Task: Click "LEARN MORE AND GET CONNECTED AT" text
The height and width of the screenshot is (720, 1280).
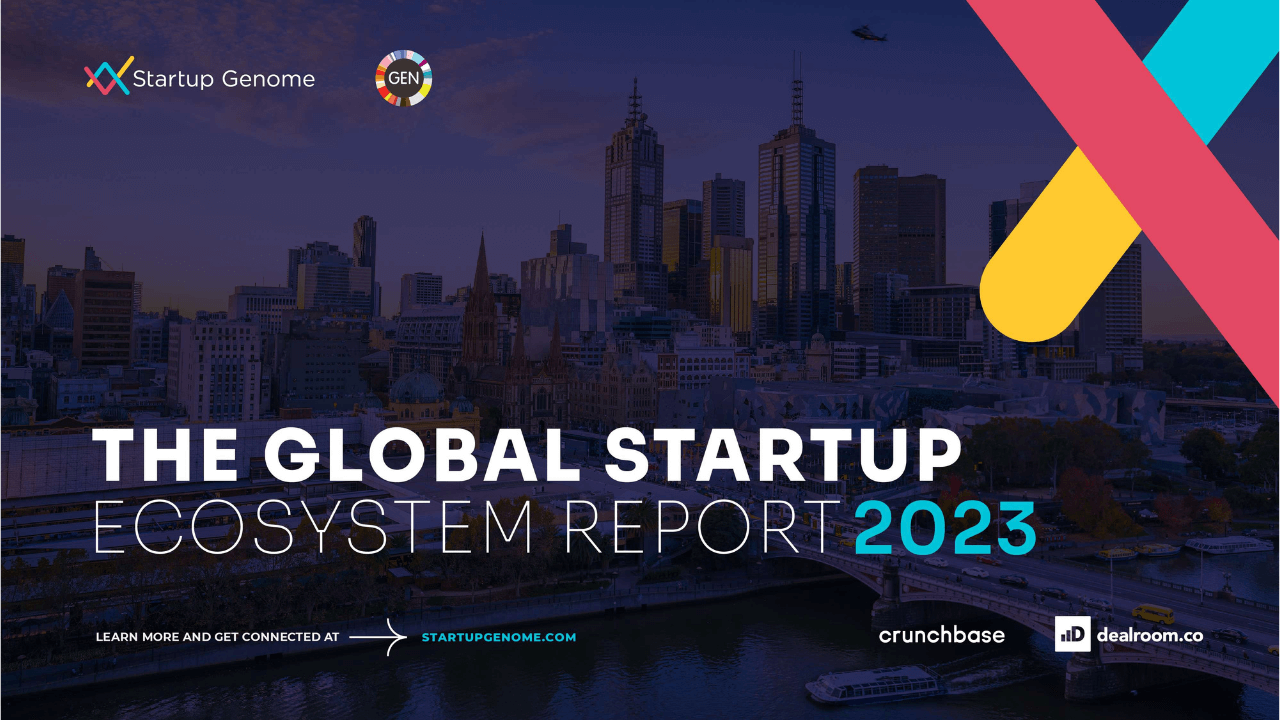Action: [x=217, y=637]
